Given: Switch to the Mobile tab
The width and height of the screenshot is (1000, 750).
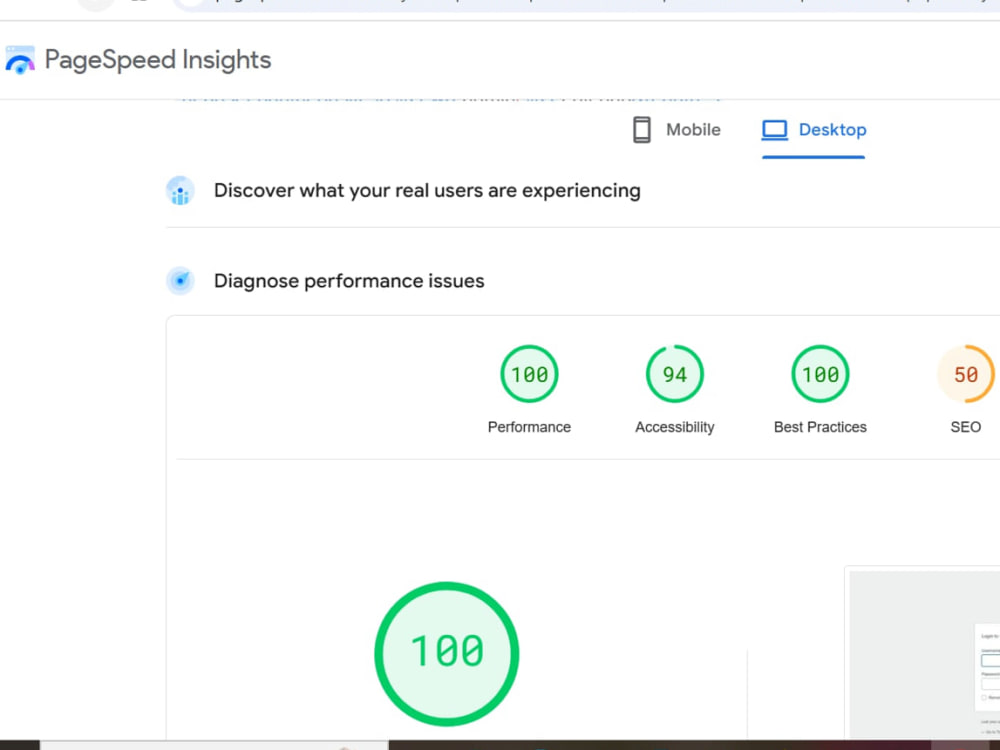Looking at the screenshot, I should click(676, 130).
